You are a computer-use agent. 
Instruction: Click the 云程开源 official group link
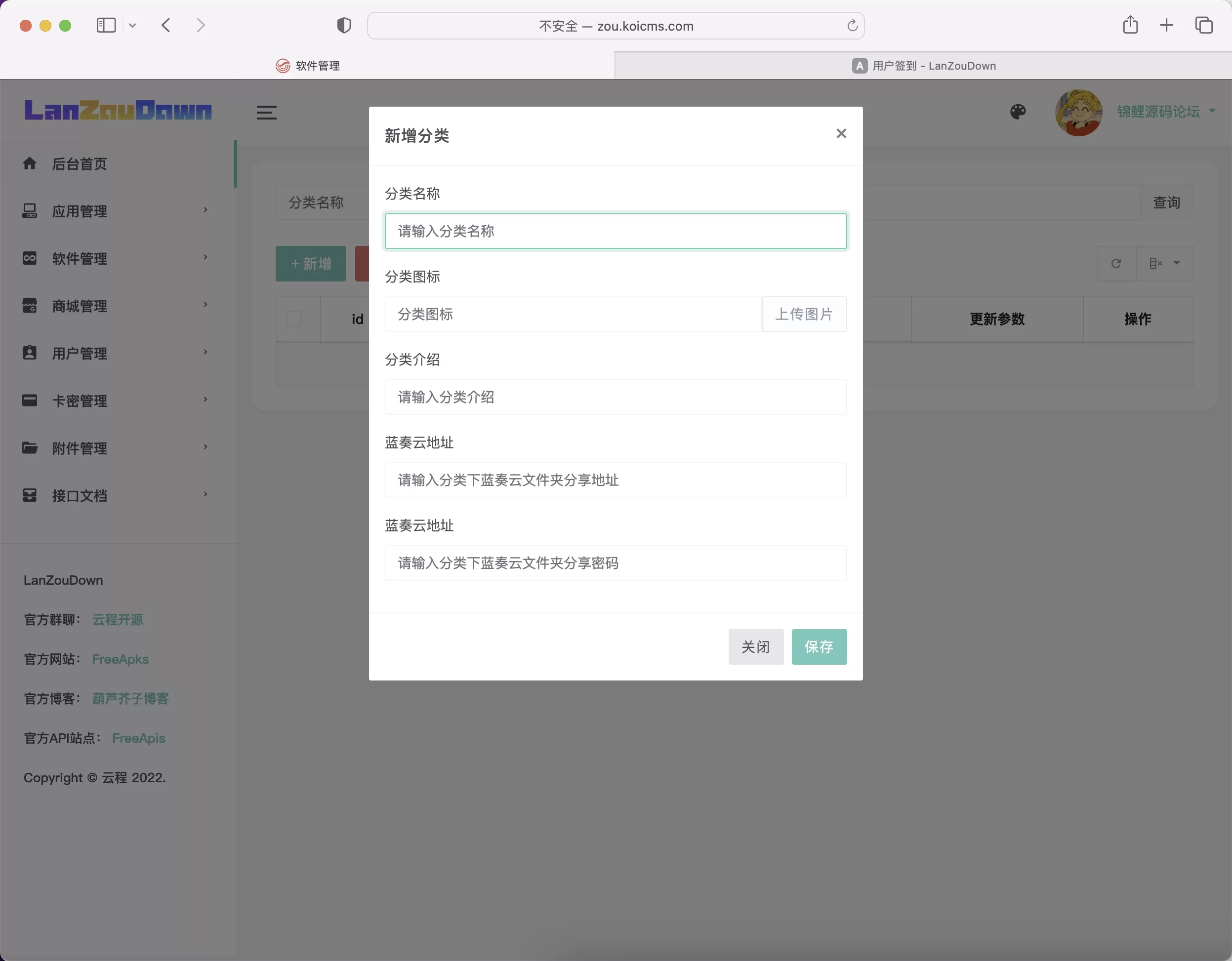click(x=117, y=619)
